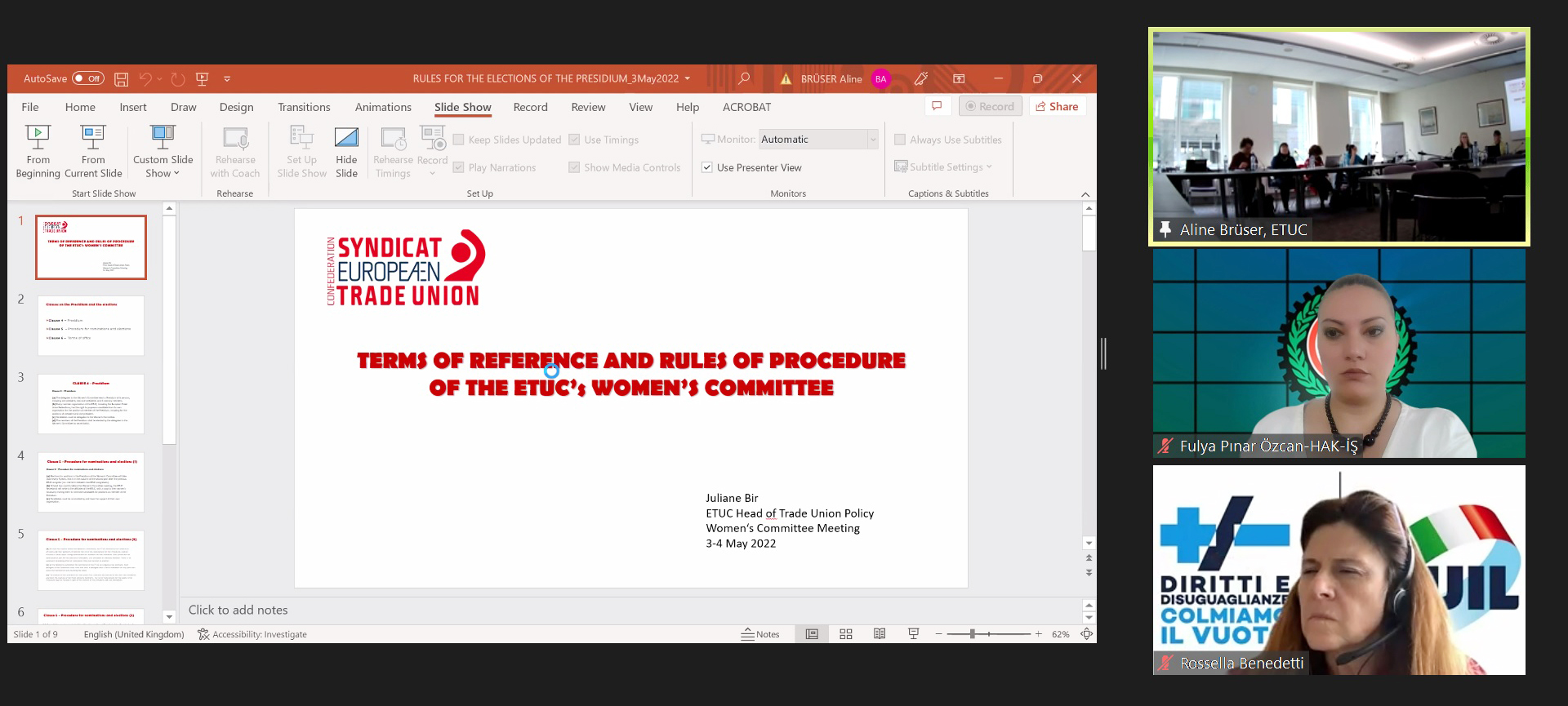This screenshot has width=1568, height=706.
Task: Toggle the Notes pane in status bar
Action: coord(760,634)
